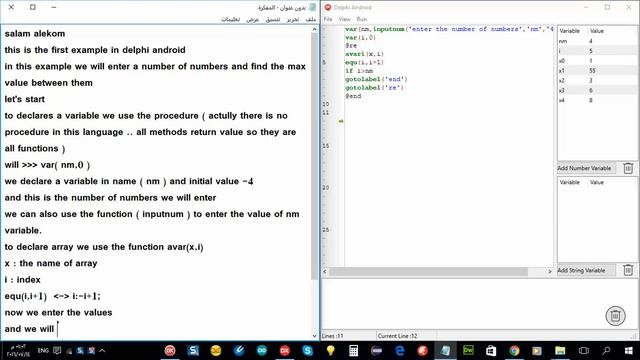Screen dimensions: 640x360
Task: Delete string variable with trash icon
Action: pos(628,270)
